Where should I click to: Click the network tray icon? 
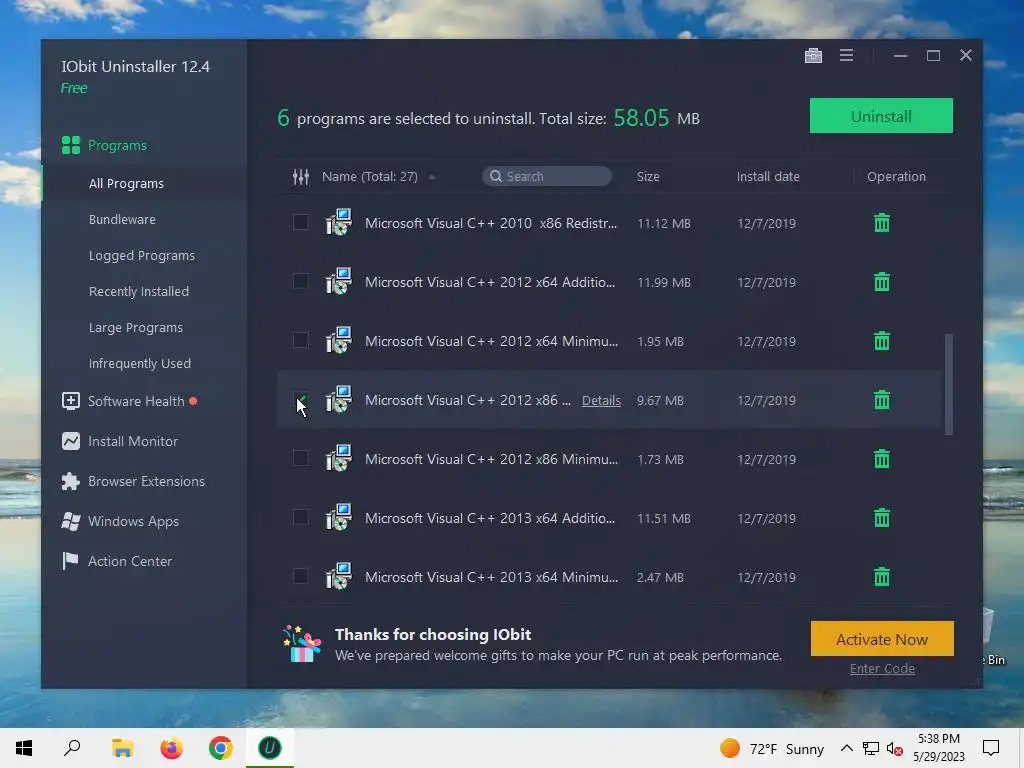(871, 749)
